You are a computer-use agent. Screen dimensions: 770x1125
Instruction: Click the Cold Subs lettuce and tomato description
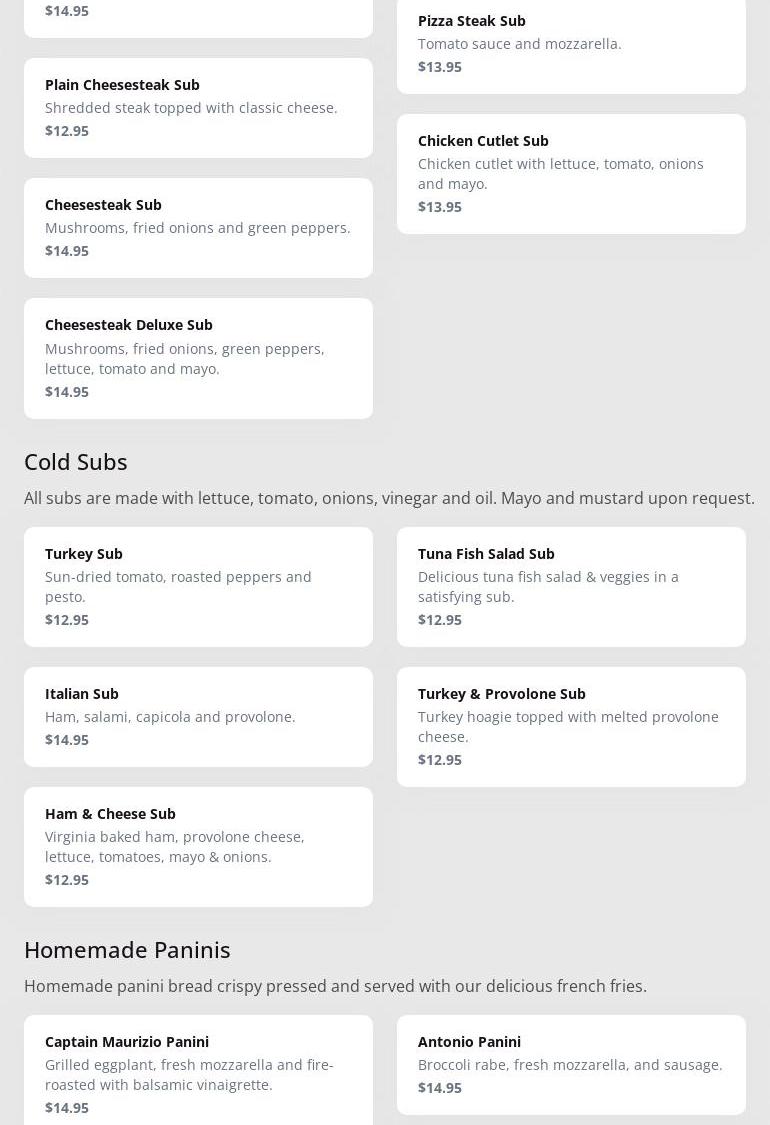coord(389,498)
